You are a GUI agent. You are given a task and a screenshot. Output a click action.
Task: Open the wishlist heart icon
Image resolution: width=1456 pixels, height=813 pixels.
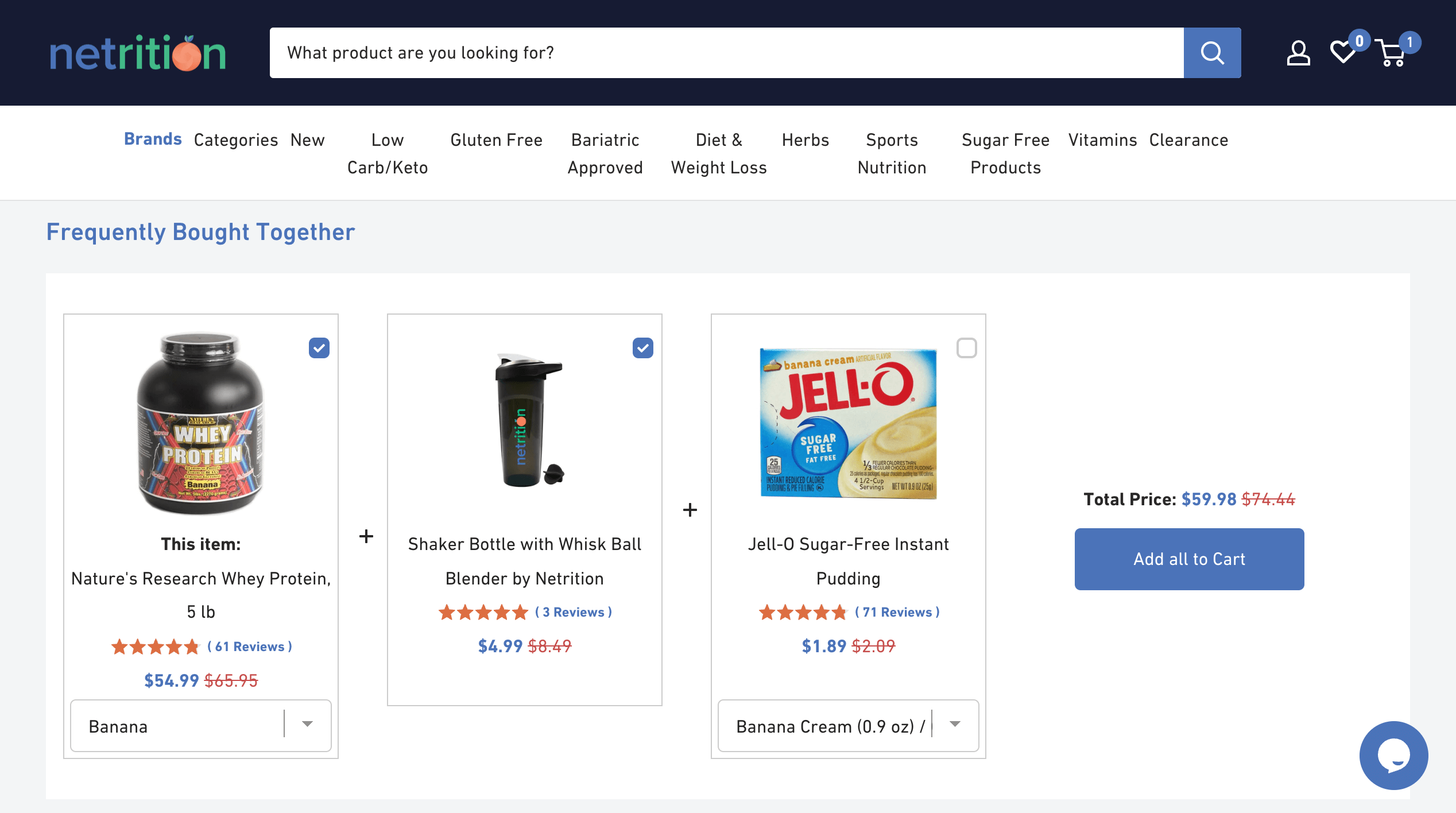[x=1343, y=52]
